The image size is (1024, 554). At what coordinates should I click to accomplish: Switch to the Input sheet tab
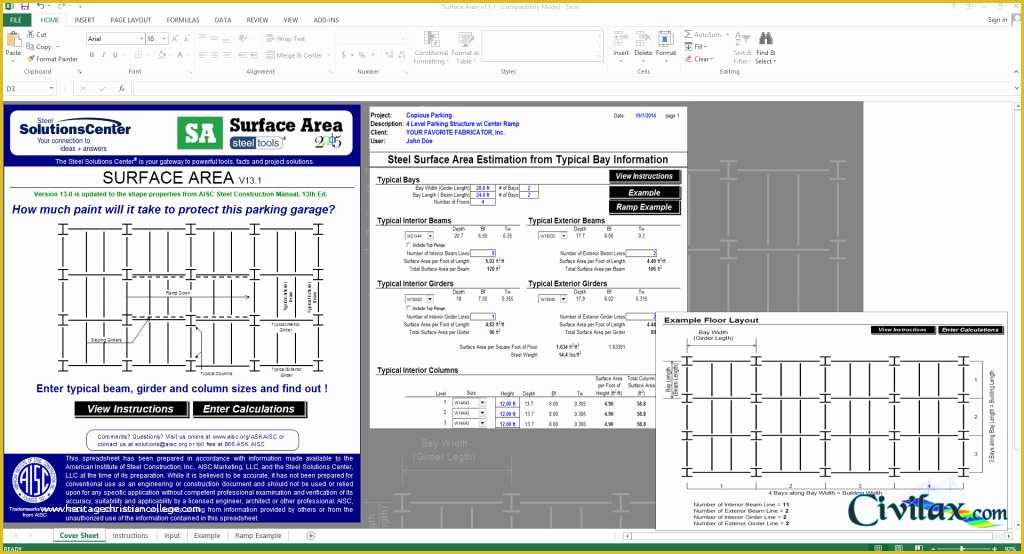(x=172, y=536)
